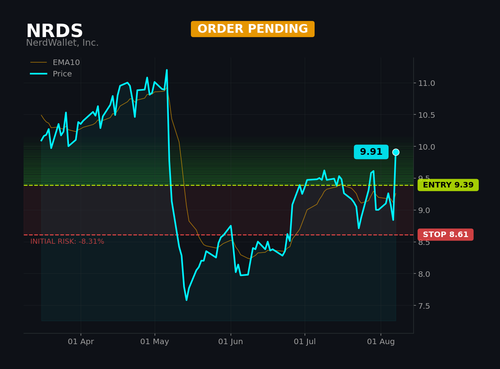Click the NRDS ticker title
The height and width of the screenshot is (369, 500).
pos(54,31)
